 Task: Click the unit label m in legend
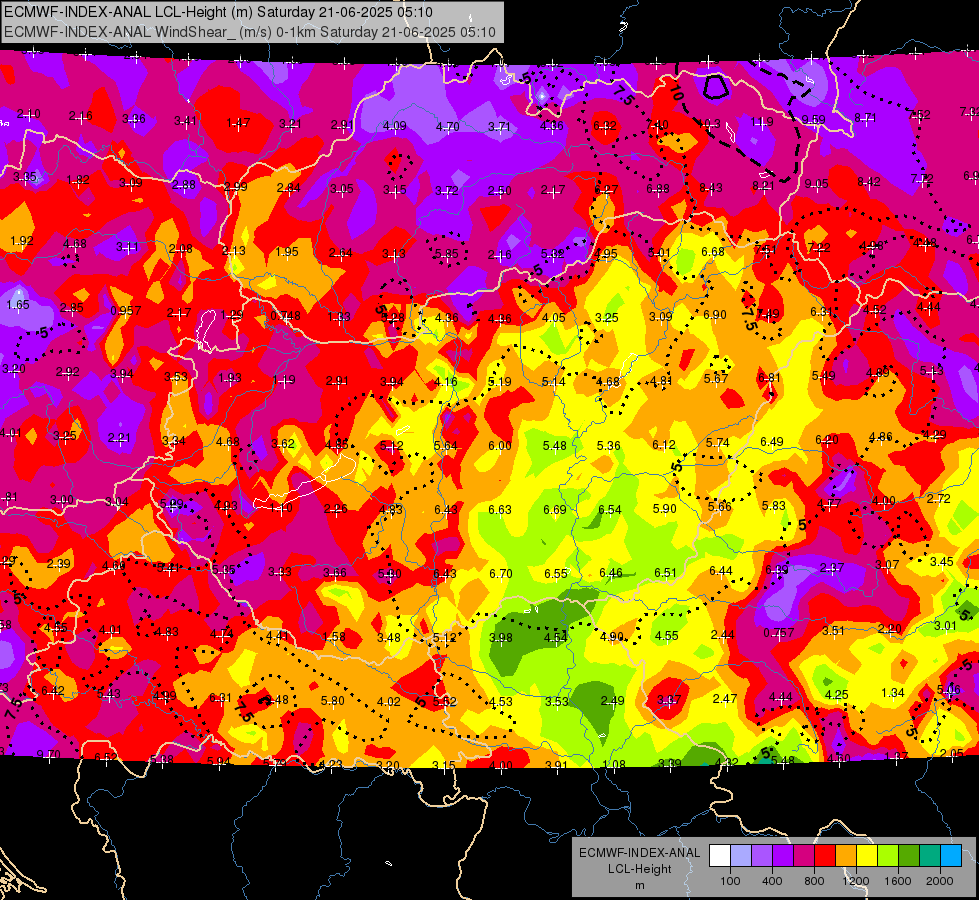pyautogui.click(x=640, y=886)
